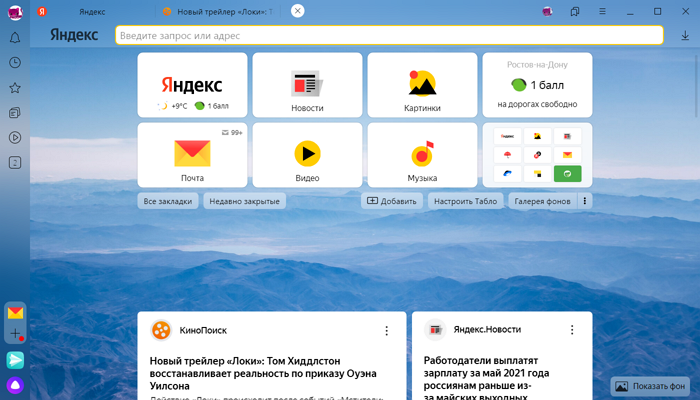Screen dimensions: 700x400
Task: Open the bookmark collections icon in title bar
Action: pyautogui.click(x=575, y=12)
